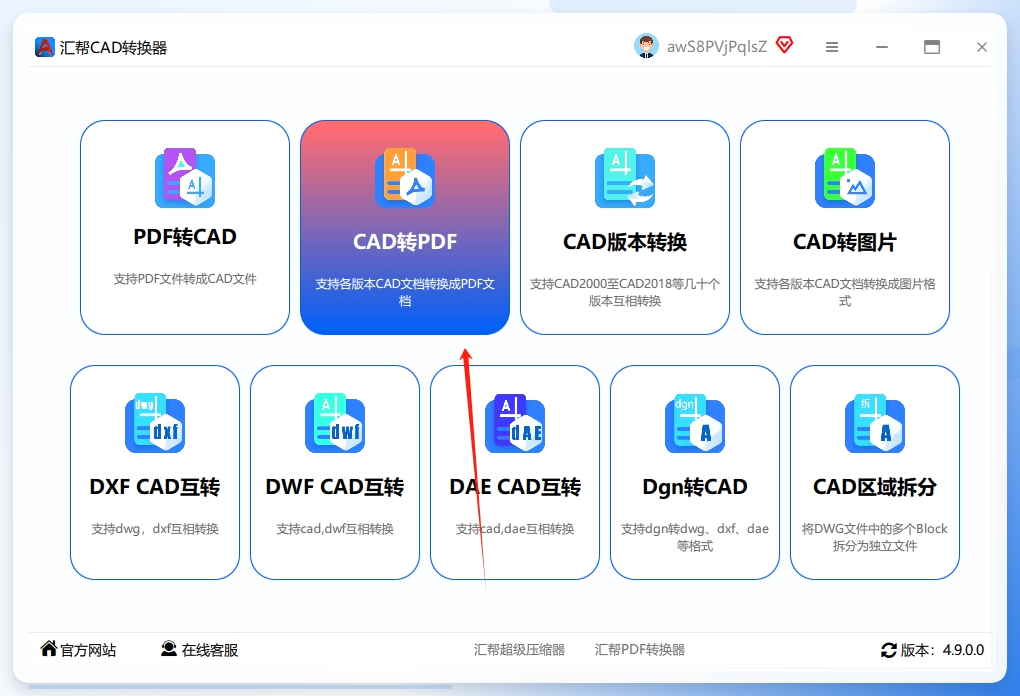Open the Dgn转CAD title
Viewport: 1020px width, 696px height.
tap(695, 487)
